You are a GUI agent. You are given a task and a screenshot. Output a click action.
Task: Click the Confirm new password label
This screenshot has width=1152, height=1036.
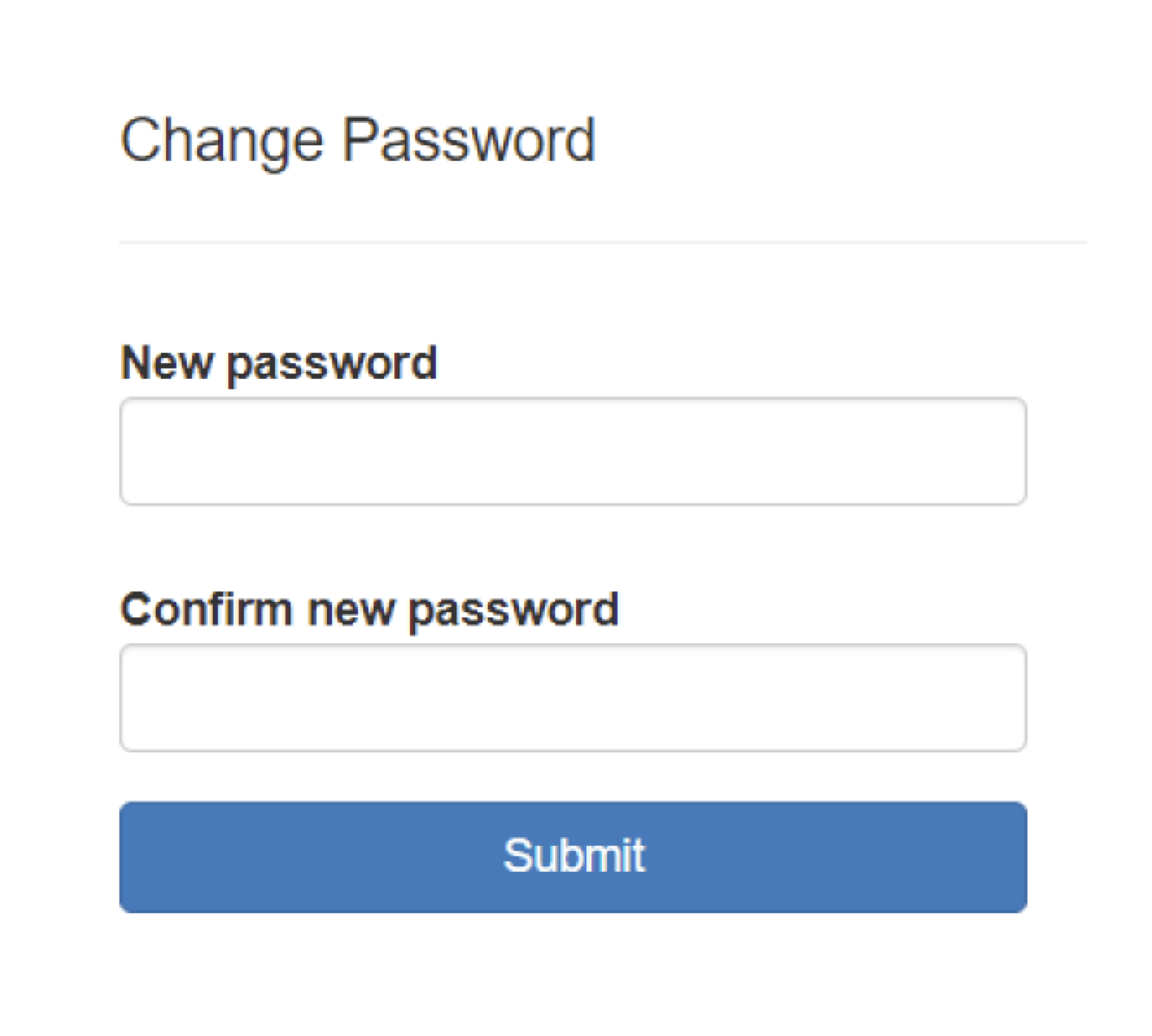coord(370,608)
